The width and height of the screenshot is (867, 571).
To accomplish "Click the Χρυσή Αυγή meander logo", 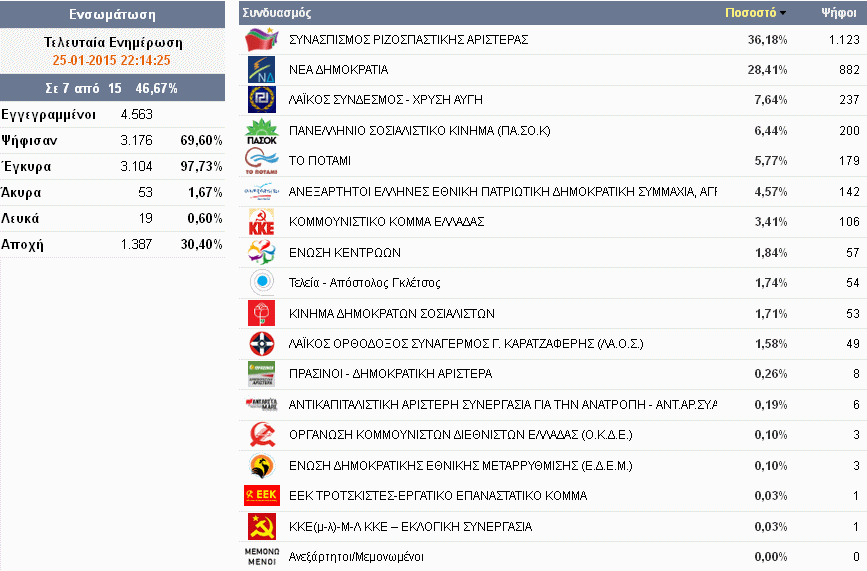I will 262,99.
